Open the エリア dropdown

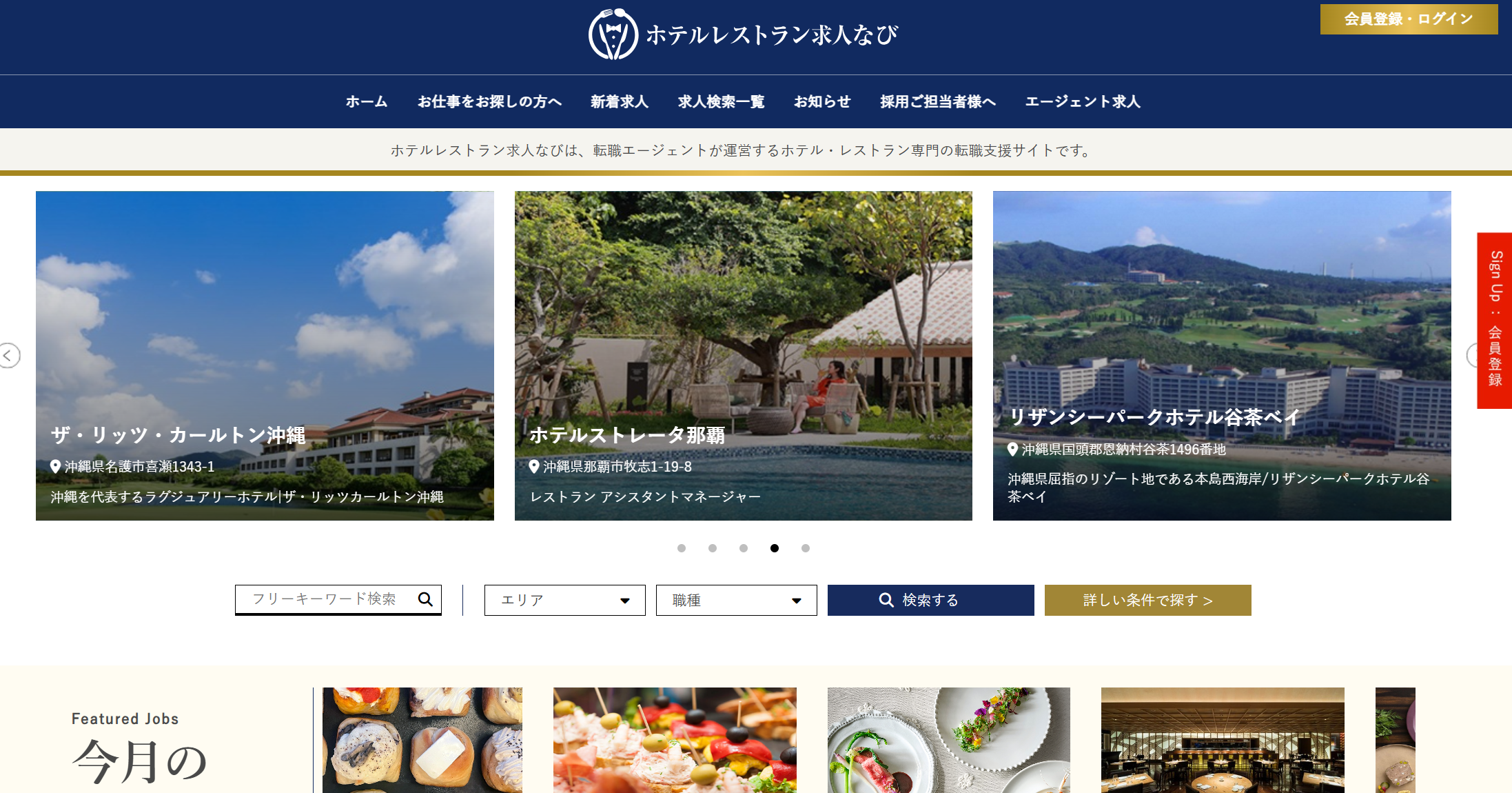(564, 600)
